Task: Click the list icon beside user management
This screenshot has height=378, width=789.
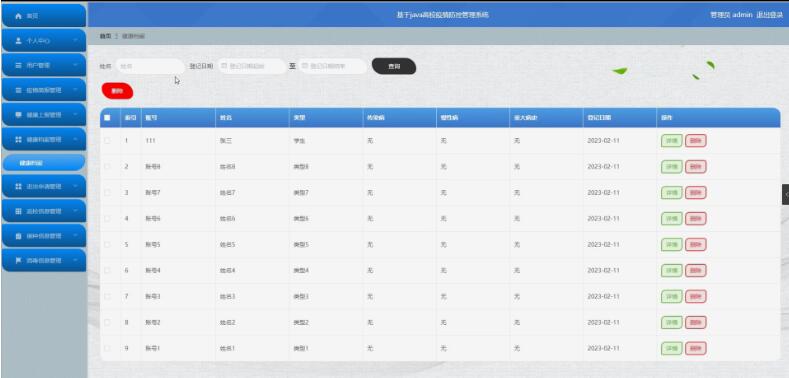Action: (x=19, y=65)
